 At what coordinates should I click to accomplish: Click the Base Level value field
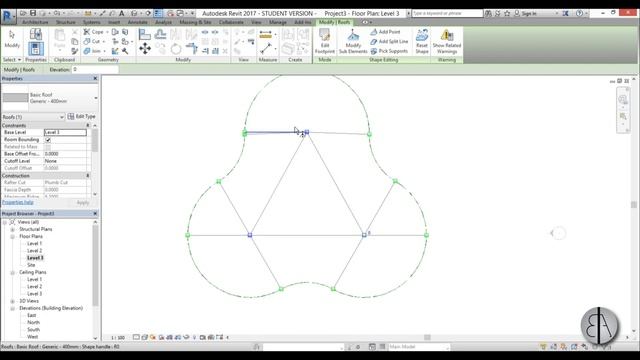pyautogui.click(x=65, y=132)
